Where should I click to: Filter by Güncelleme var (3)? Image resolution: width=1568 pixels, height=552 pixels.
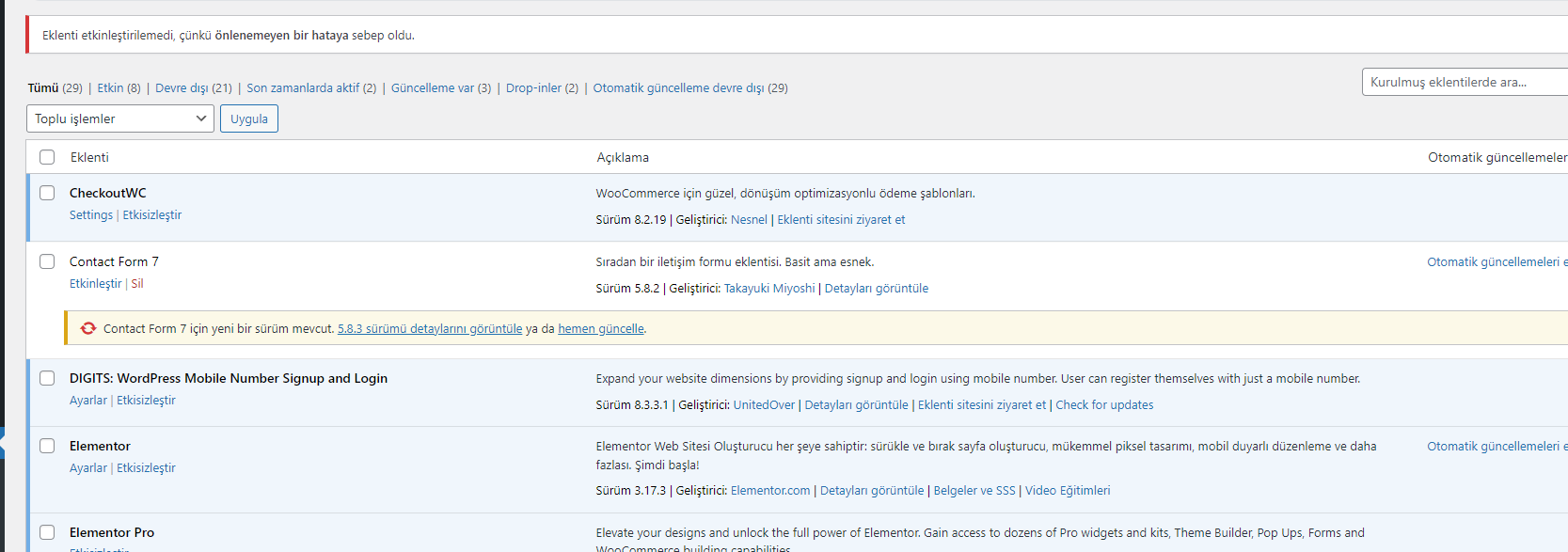[441, 87]
